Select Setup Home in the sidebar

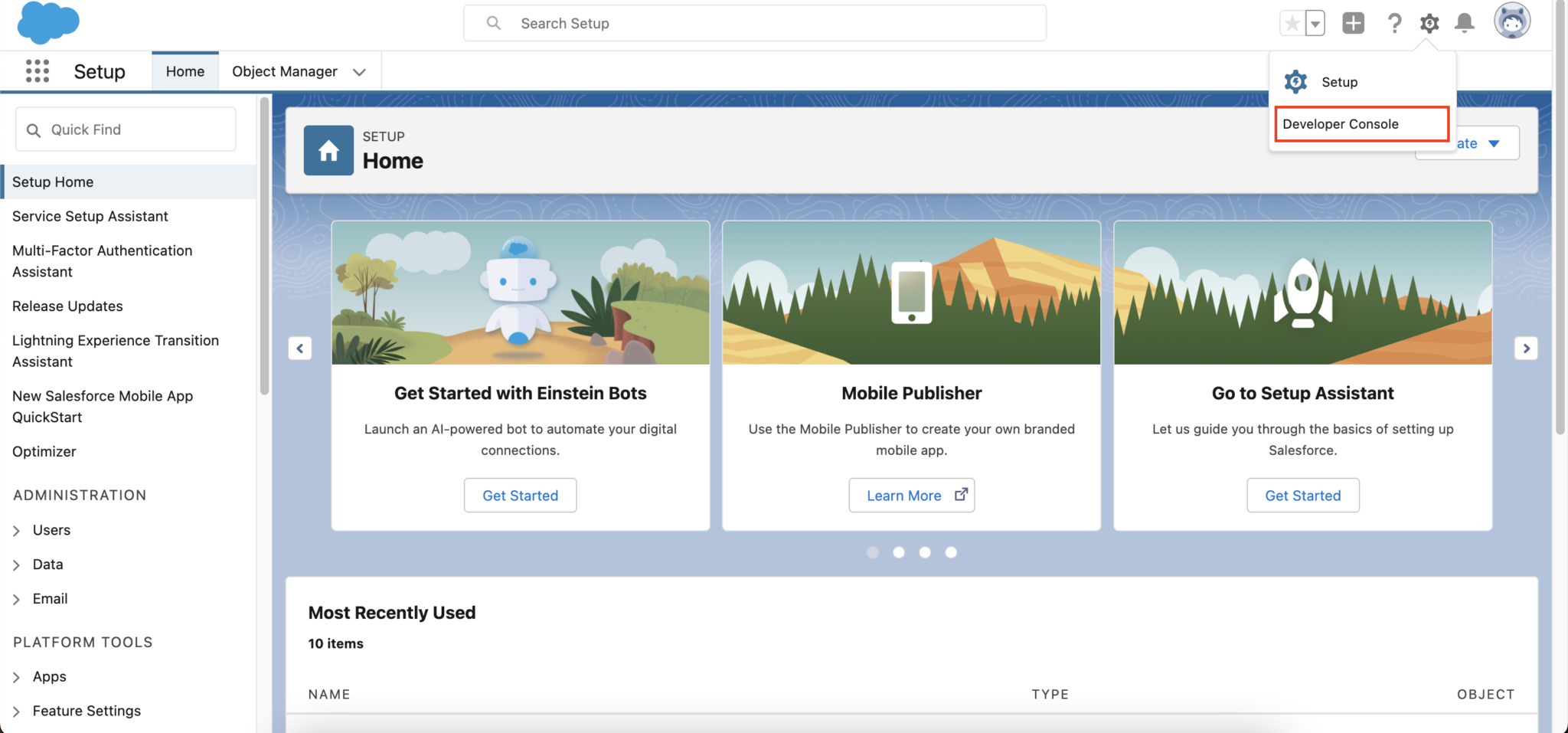click(x=129, y=182)
